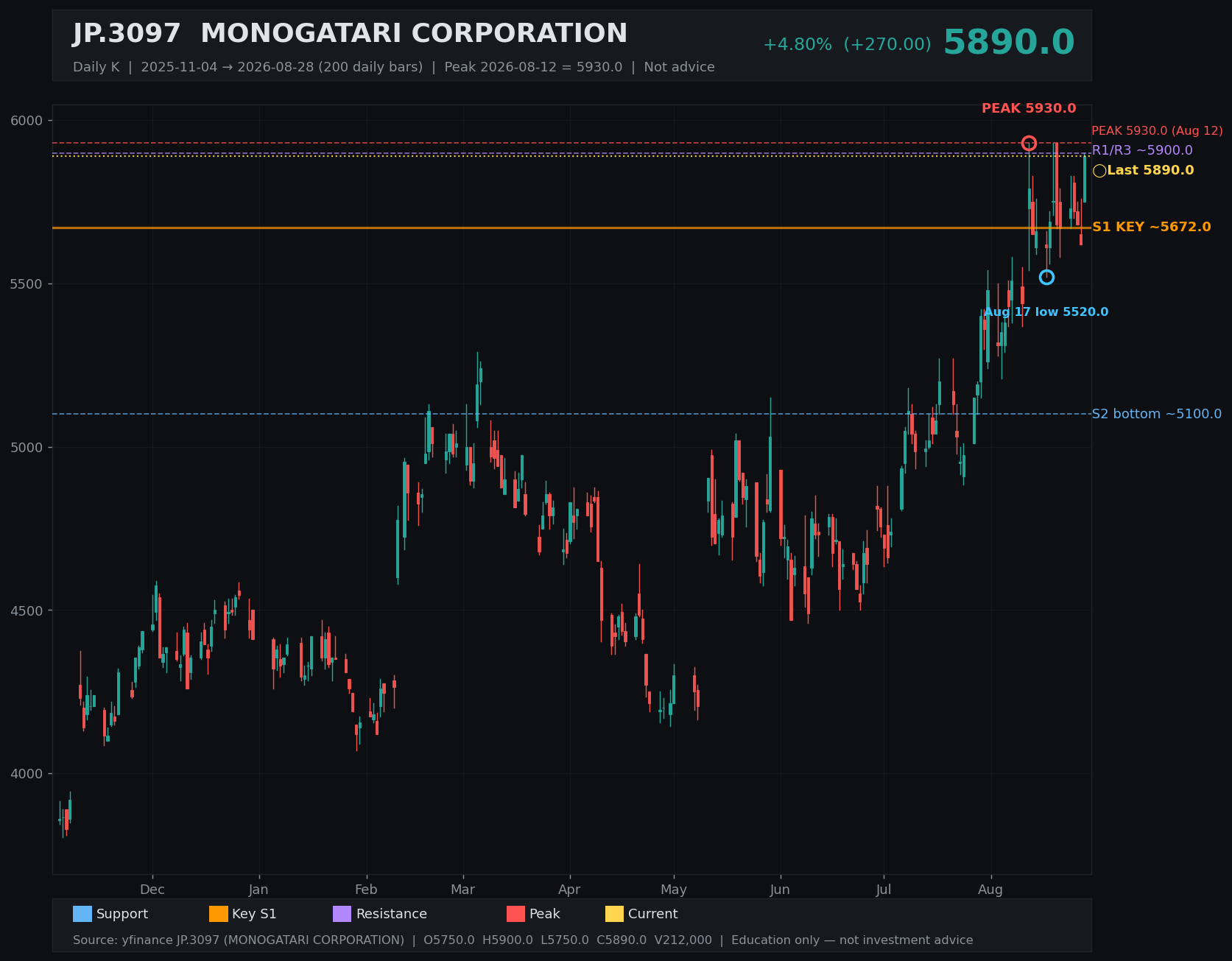This screenshot has height=961, width=1232.
Task: Click the Last 5890.0 label
Action: pos(1150,171)
